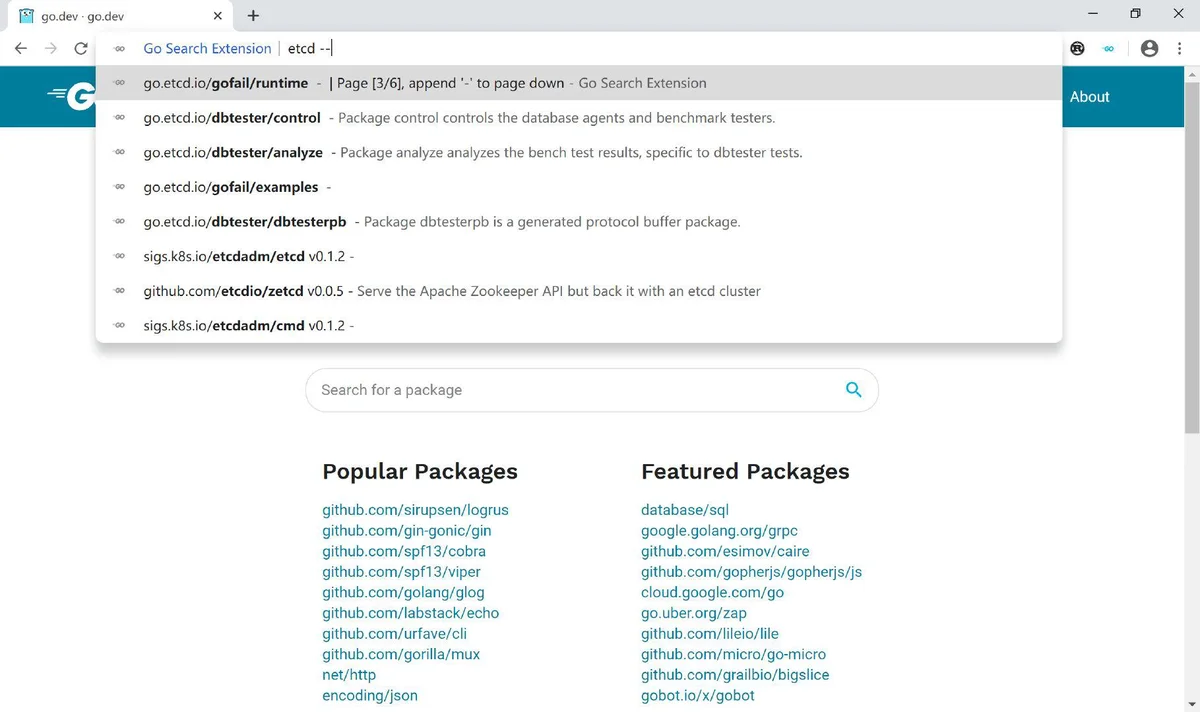Viewport: 1200px width, 712px height.
Task: Click the 'Featured Packages' heading
Action: (745, 472)
